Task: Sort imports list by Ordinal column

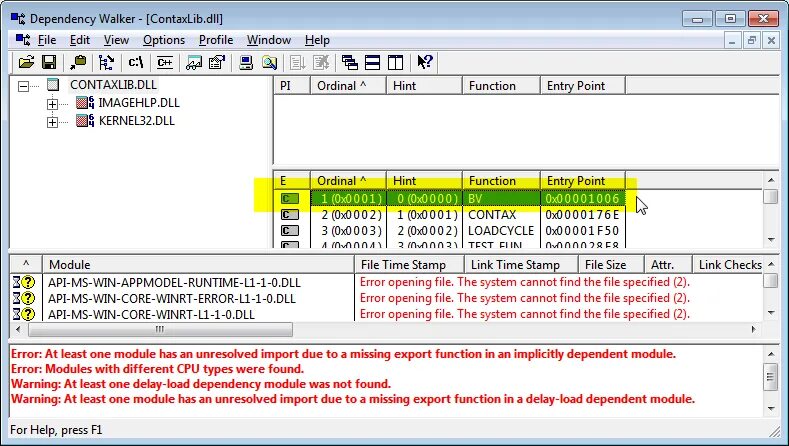Action: (x=348, y=86)
